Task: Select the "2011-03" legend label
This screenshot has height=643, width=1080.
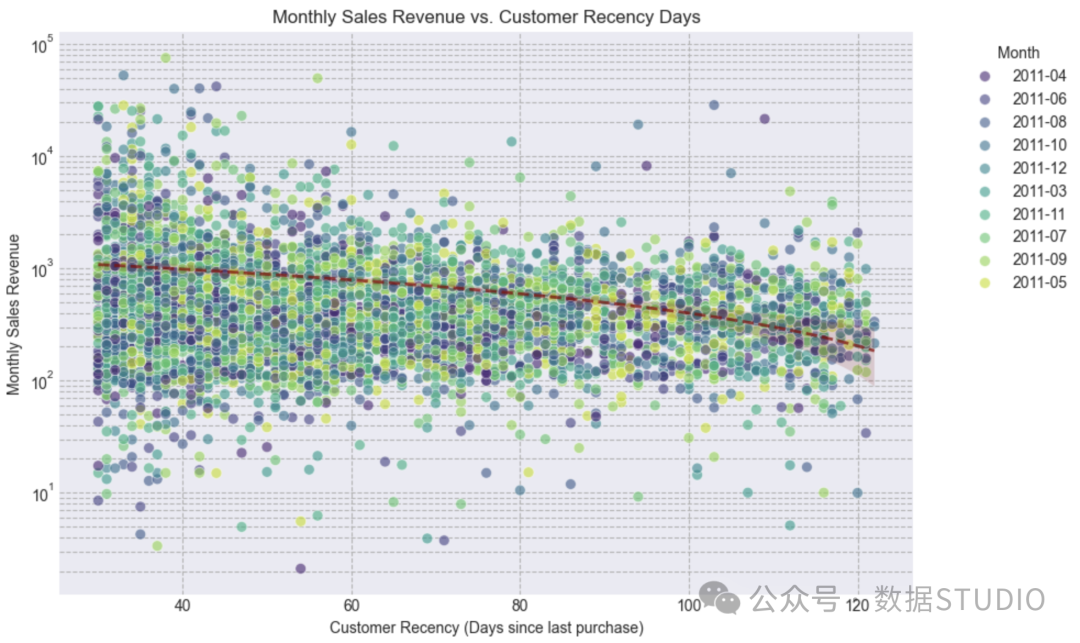Action: 1039,191
